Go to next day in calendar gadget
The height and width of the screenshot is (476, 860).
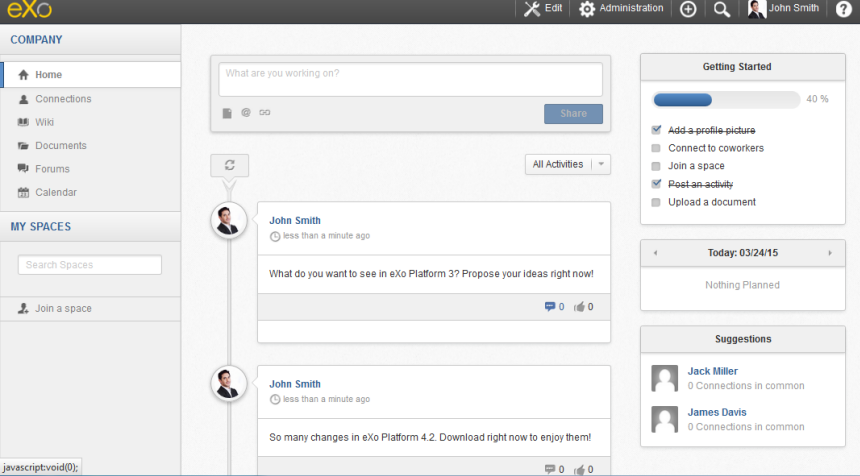(830, 253)
